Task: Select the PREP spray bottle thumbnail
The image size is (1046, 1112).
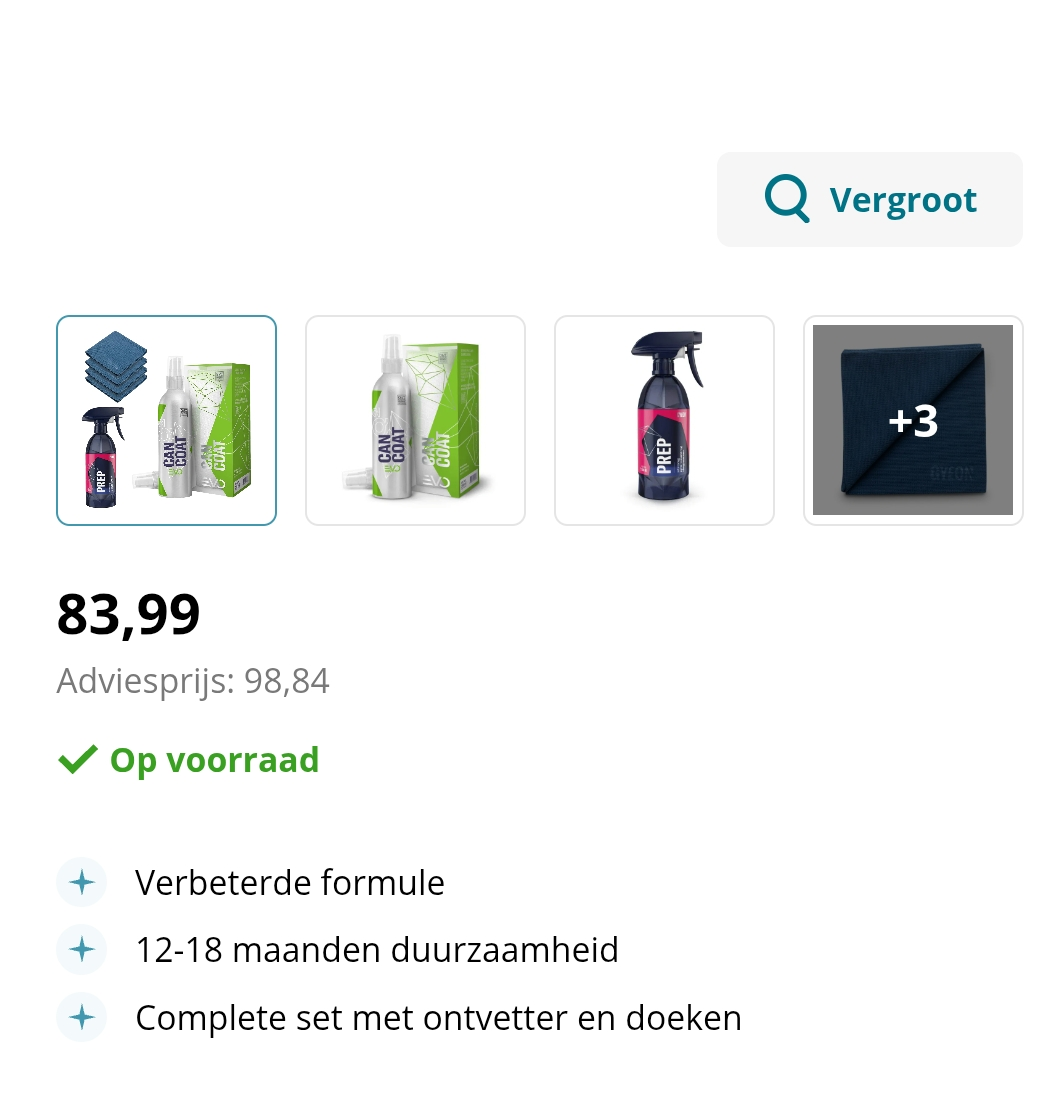Action: coord(664,421)
